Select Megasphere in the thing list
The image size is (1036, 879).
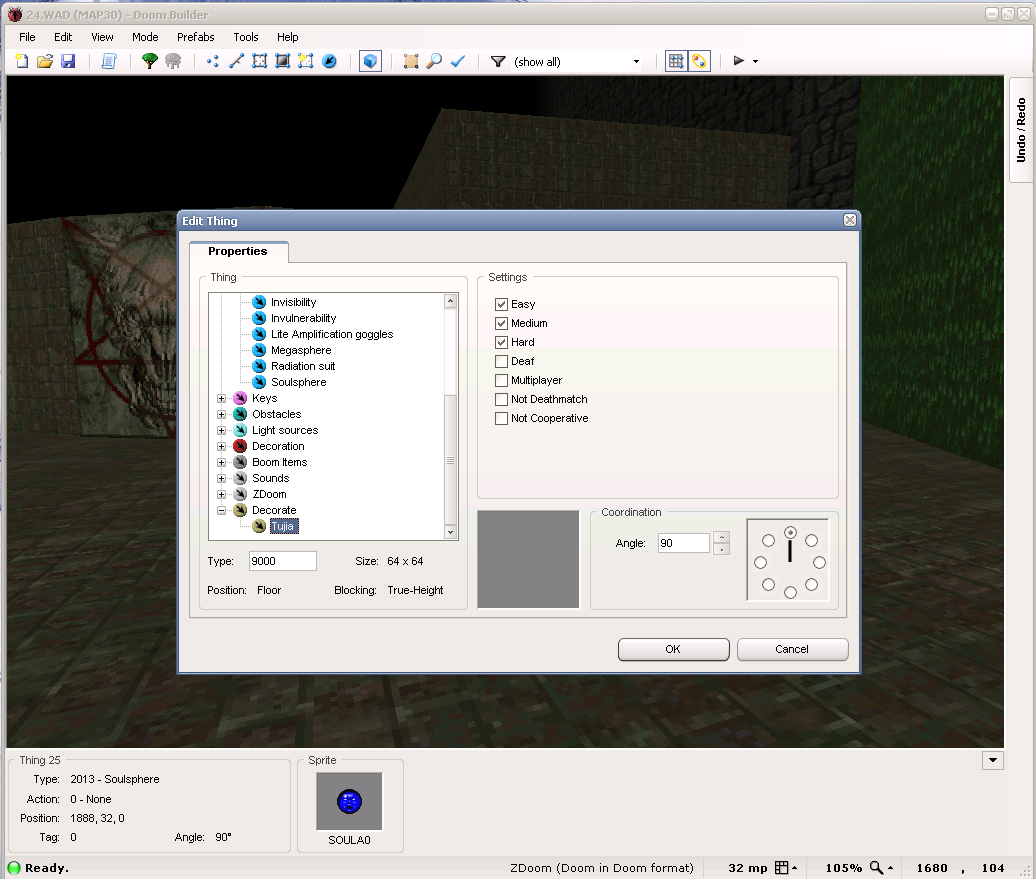[x=301, y=350]
